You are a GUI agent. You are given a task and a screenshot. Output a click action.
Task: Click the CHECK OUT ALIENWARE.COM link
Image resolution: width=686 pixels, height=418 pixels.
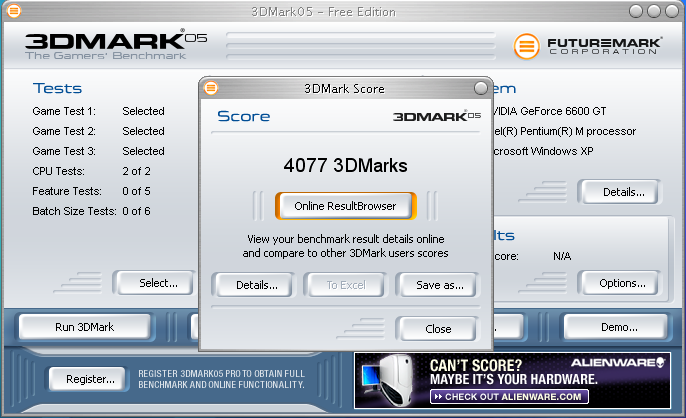509,397
